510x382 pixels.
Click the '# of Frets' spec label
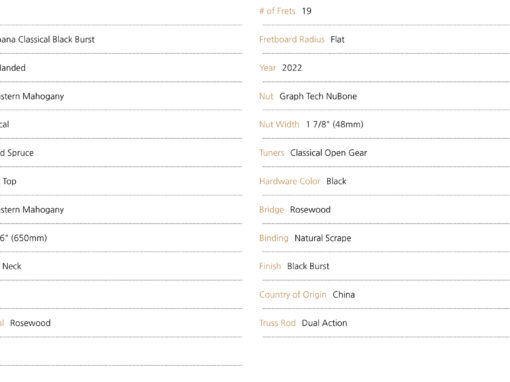tap(277, 11)
